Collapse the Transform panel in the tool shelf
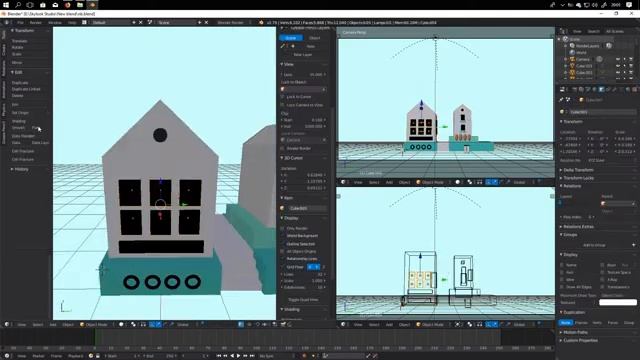 click(12, 31)
